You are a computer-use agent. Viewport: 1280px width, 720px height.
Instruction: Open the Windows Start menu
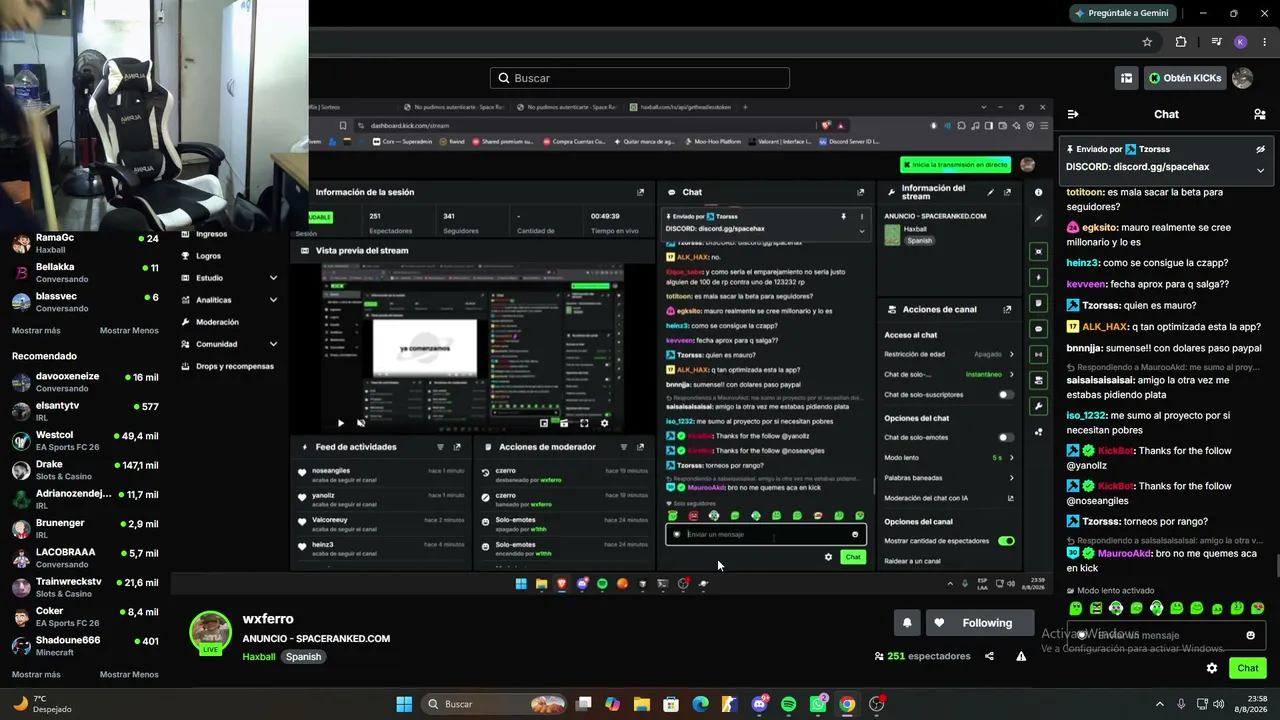point(404,704)
